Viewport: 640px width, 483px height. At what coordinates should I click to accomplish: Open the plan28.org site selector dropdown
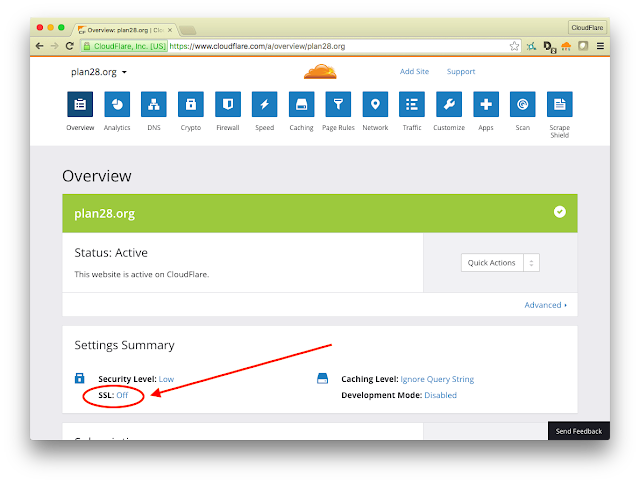[x=99, y=72]
